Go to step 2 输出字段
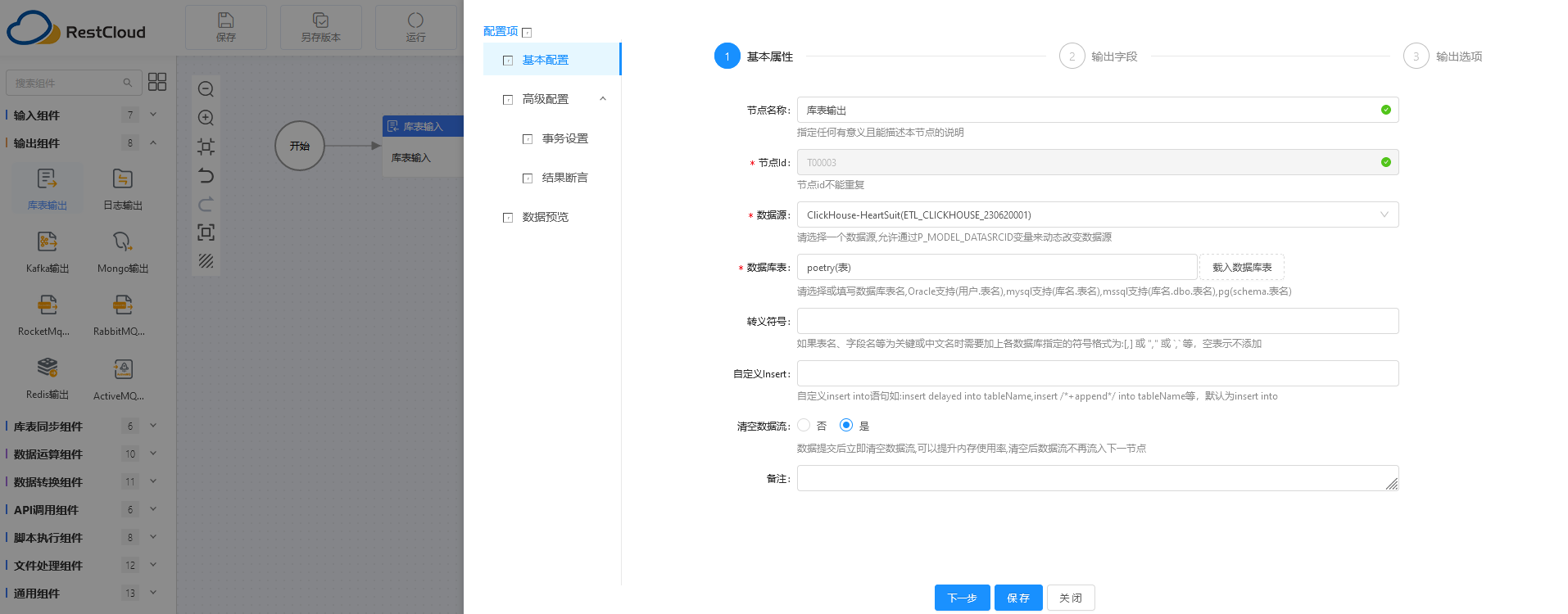The height and width of the screenshot is (614, 1568). pos(1098,56)
